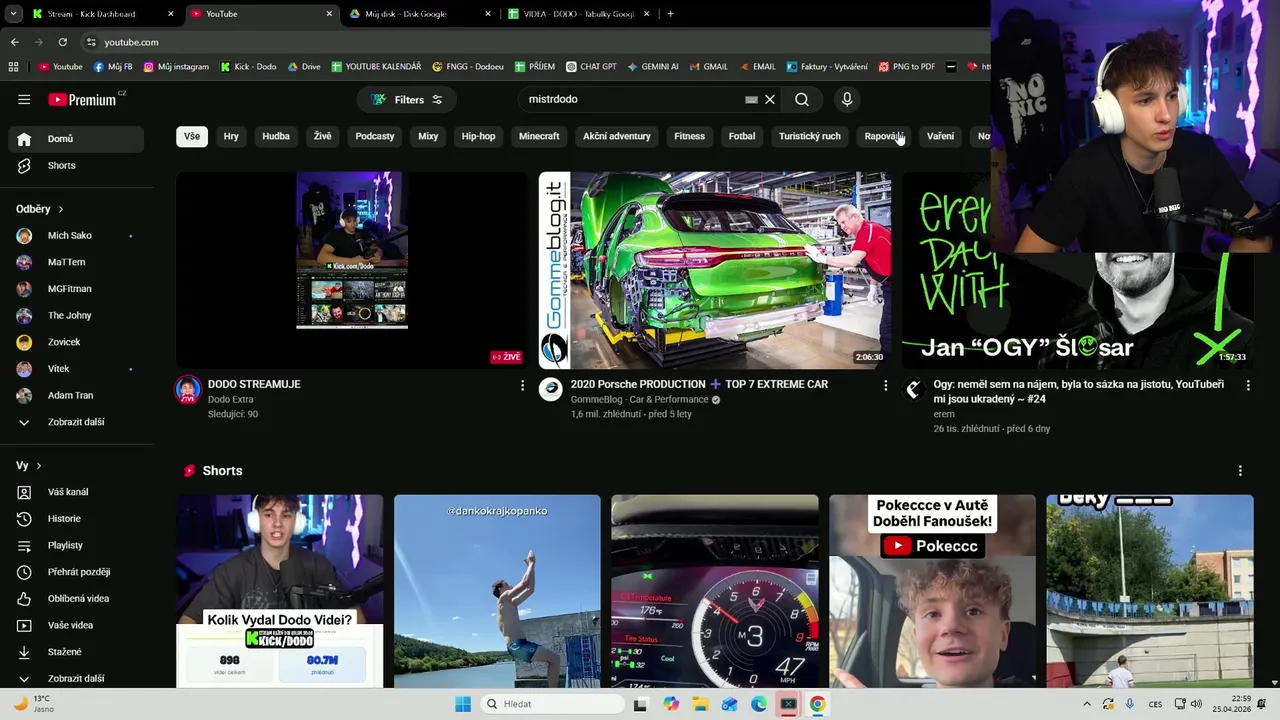Clear the search box with the X
The image size is (1280, 720).
pos(770,99)
